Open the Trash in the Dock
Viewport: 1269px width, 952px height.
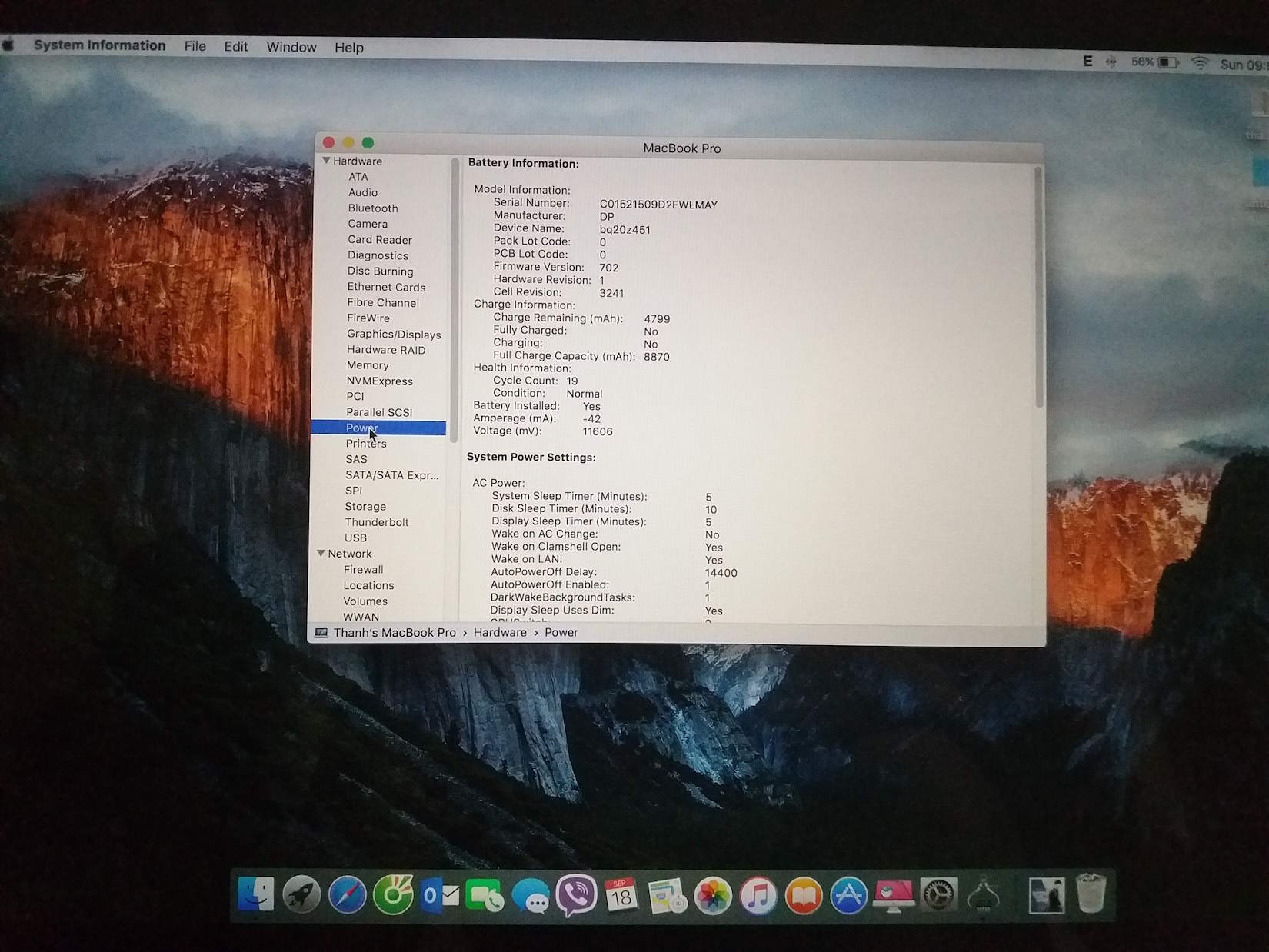click(1091, 894)
